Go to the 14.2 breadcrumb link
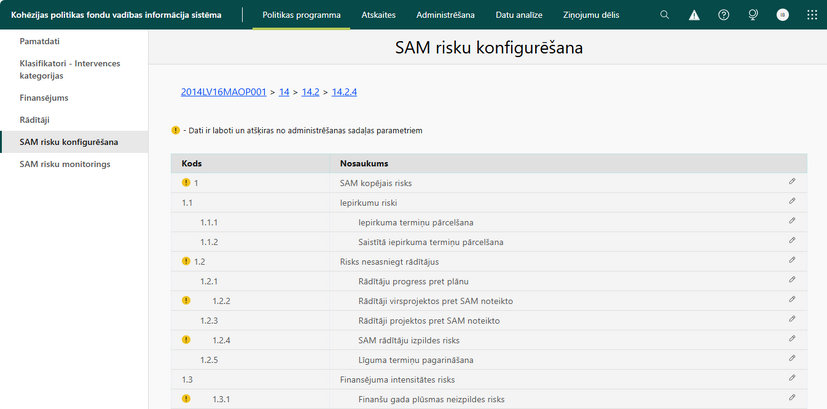The height and width of the screenshot is (409, 827). click(x=311, y=92)
